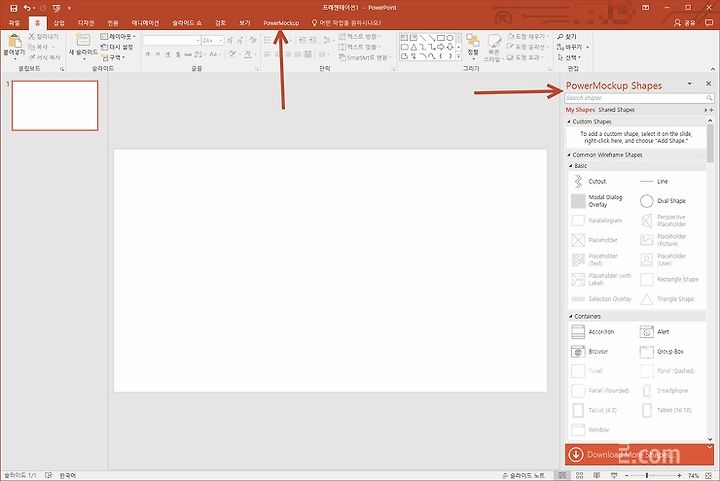The image size is (720, 481).
Task: Click the Undo arrow icon
Action: pos(28,8)
